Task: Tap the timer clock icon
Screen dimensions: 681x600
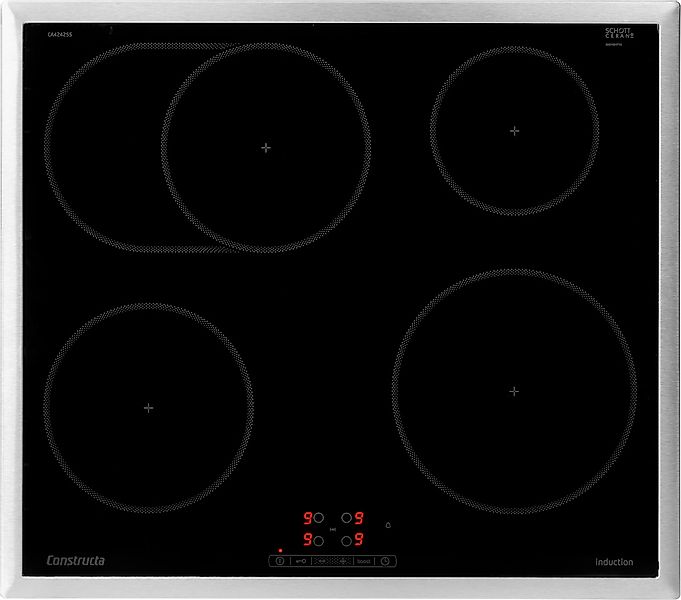Action: coord(386,561)
